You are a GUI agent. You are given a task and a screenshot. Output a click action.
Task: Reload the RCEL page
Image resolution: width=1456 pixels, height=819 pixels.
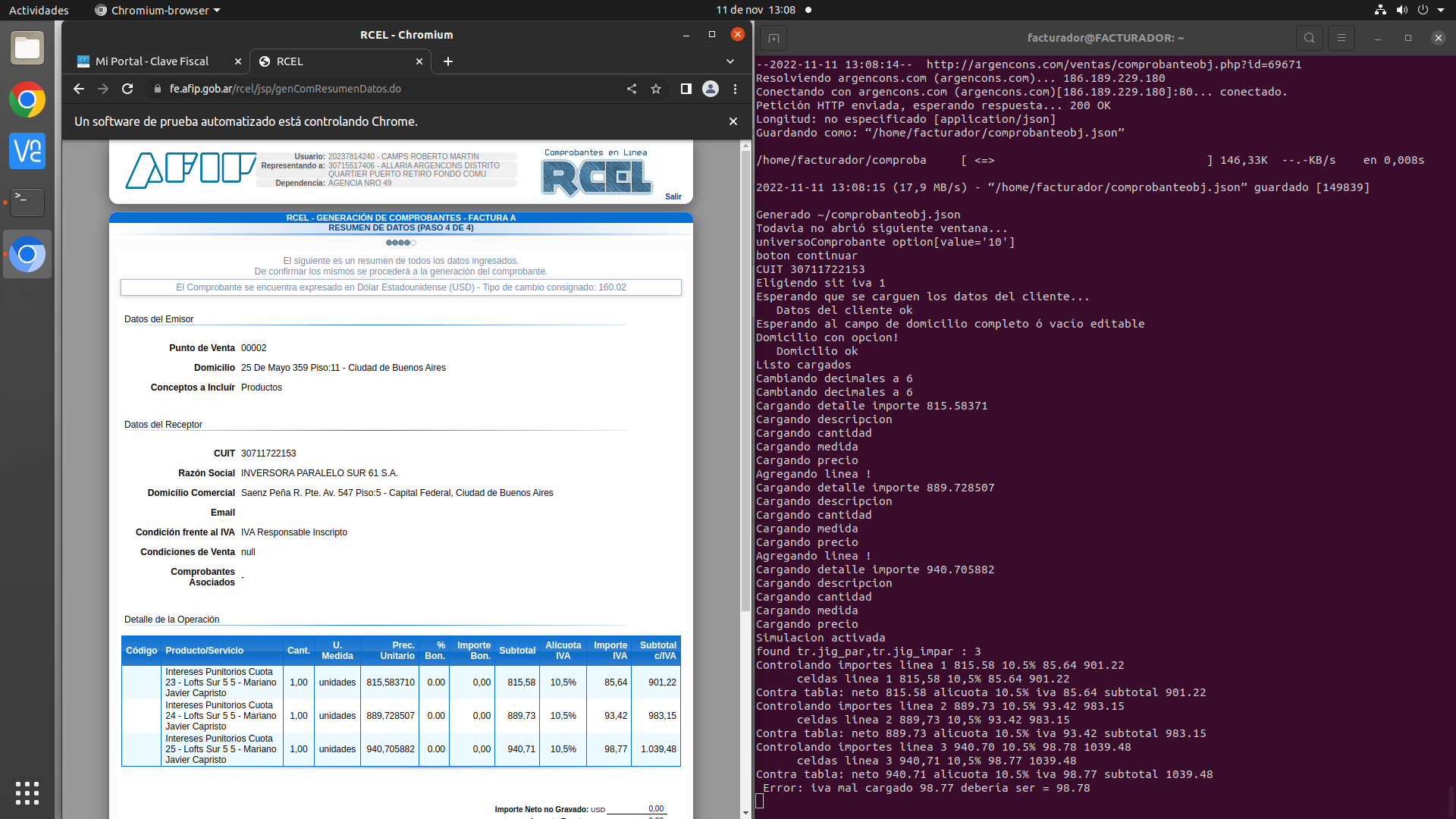click(127, 89)
